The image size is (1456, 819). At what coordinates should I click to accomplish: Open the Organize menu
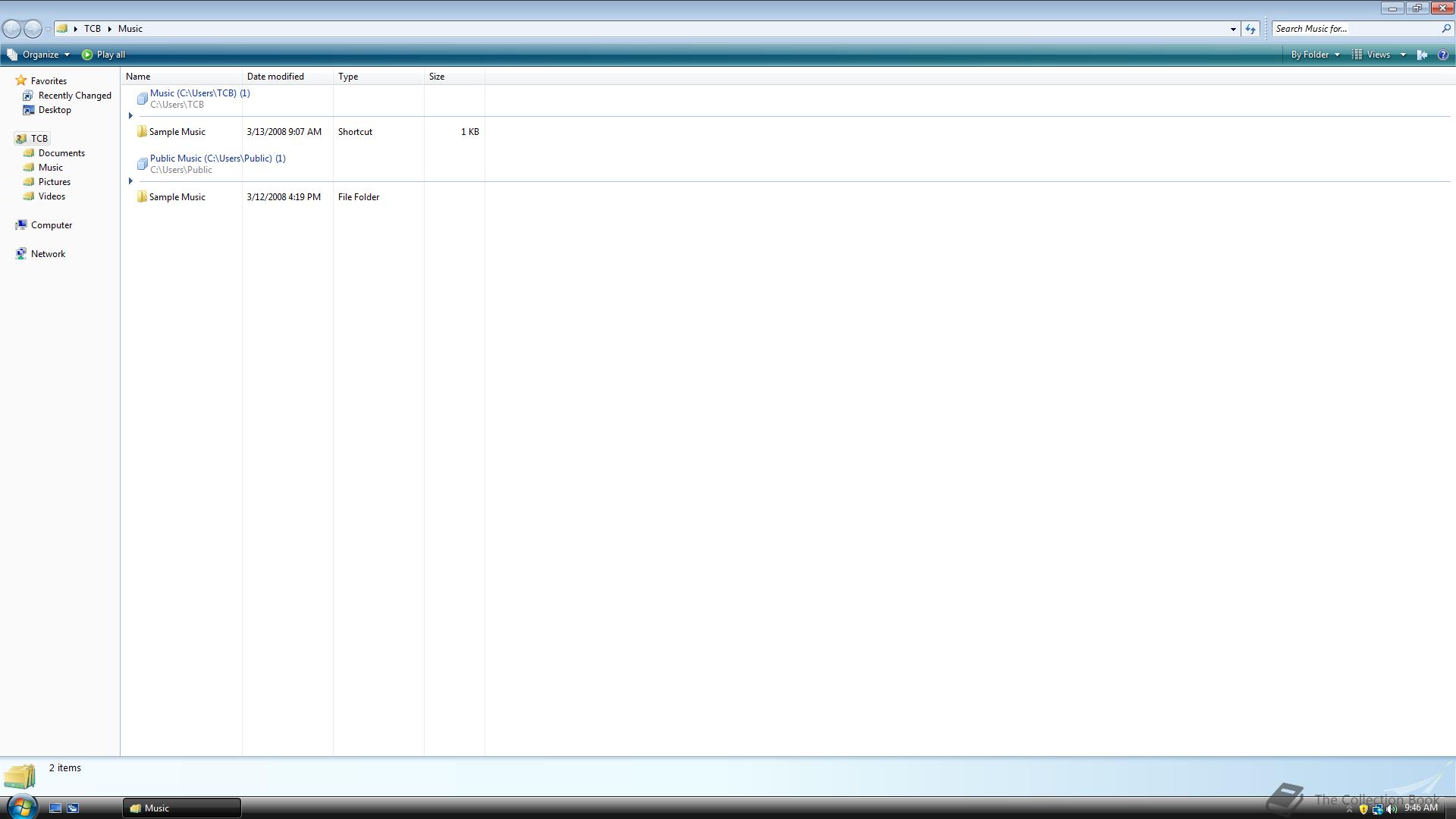click(39, 55)
